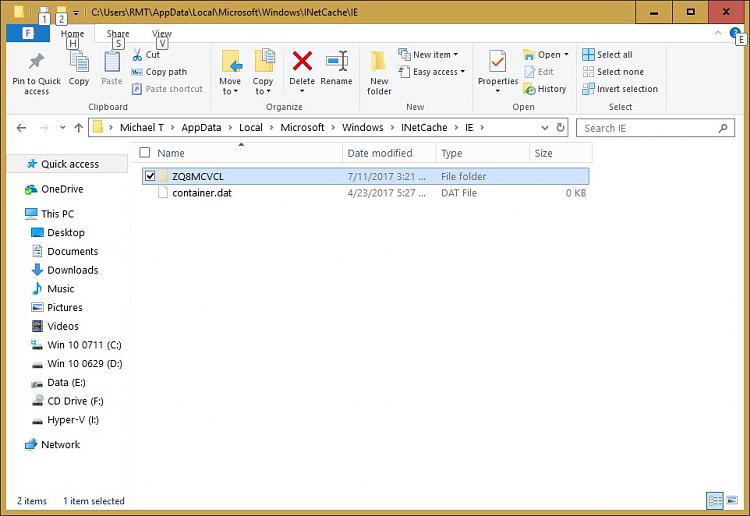Navigate up one folder level
The width and height of the screenshot is (750, 516).
[x=79, y=128]
